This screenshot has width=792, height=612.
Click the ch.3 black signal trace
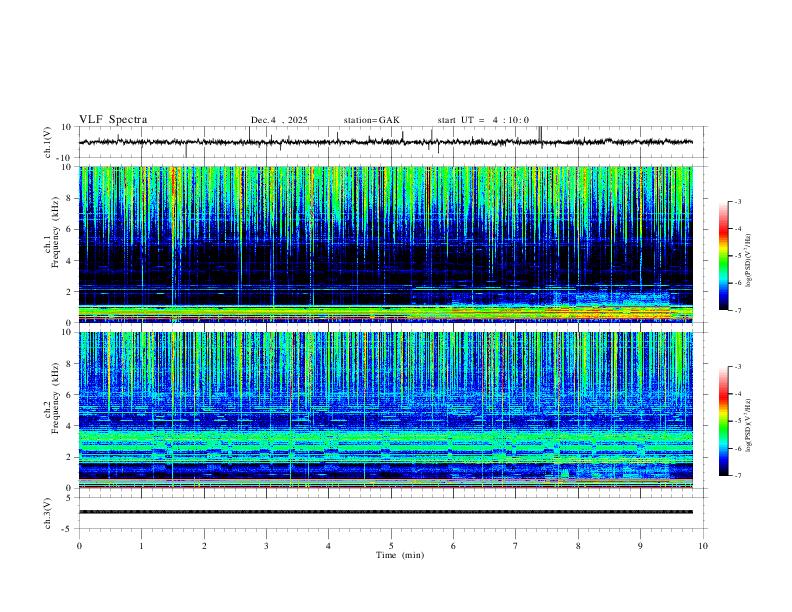coord(386,512)
